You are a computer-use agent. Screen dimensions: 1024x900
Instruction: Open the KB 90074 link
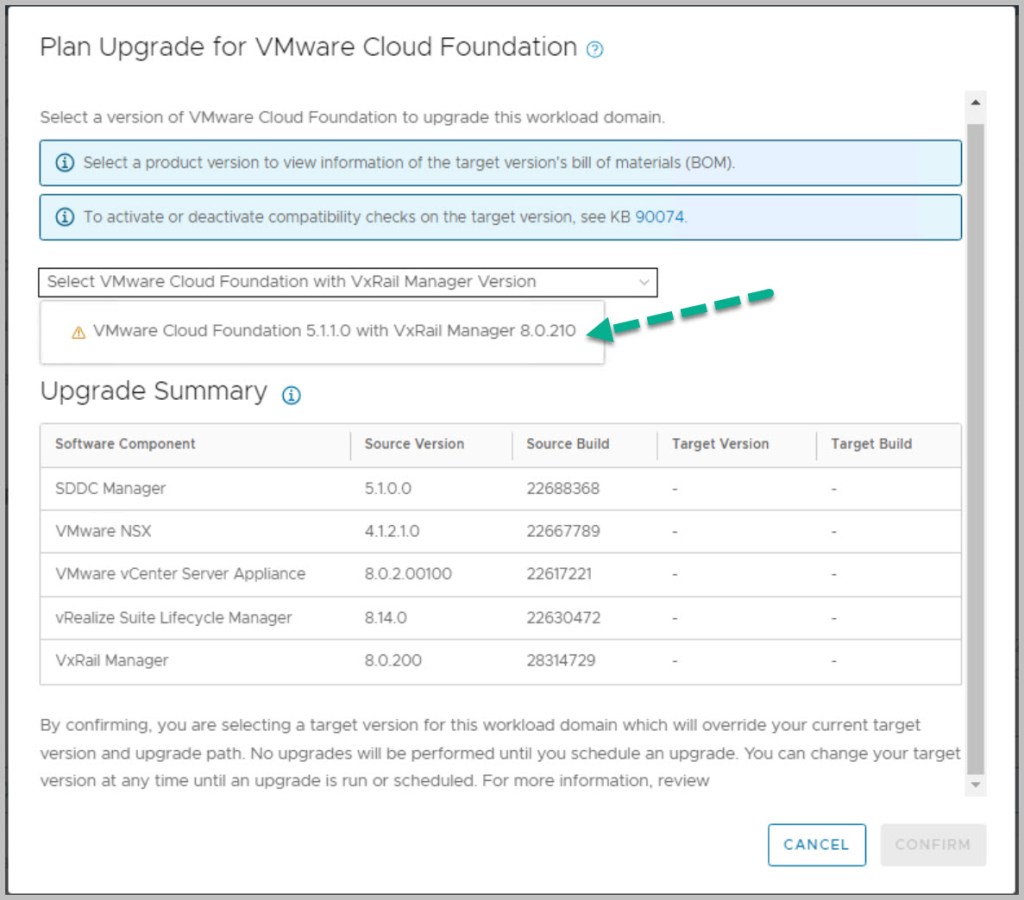pos(659,217)
